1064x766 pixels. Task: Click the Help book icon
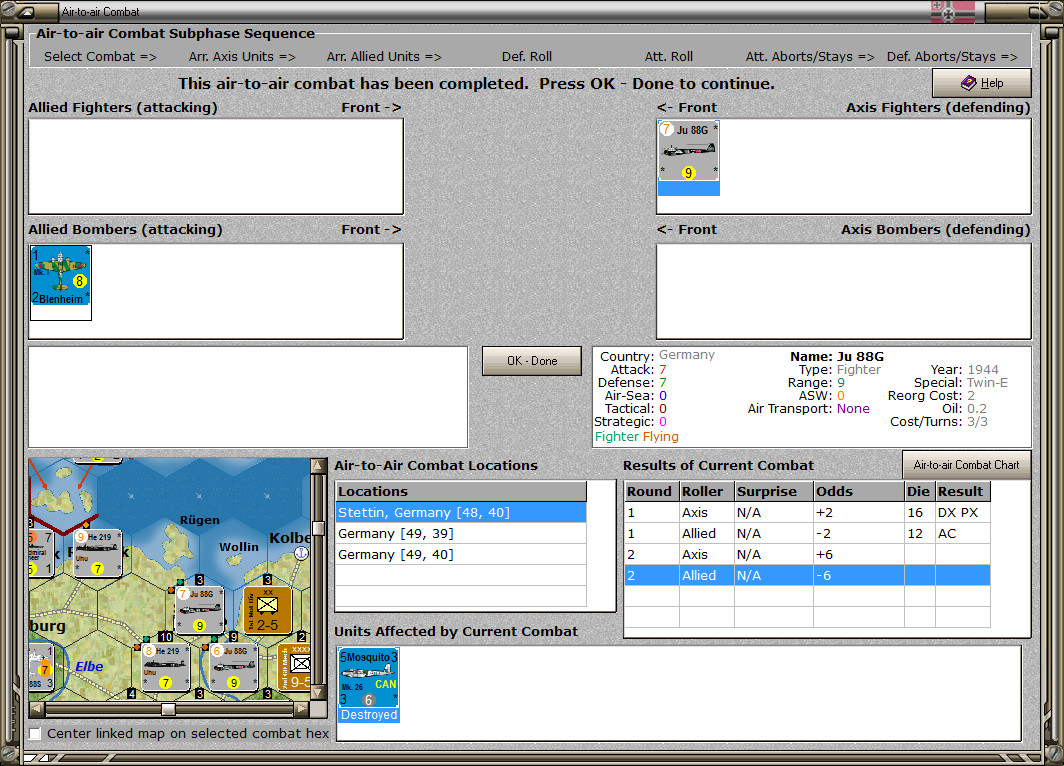click(968, 83)
